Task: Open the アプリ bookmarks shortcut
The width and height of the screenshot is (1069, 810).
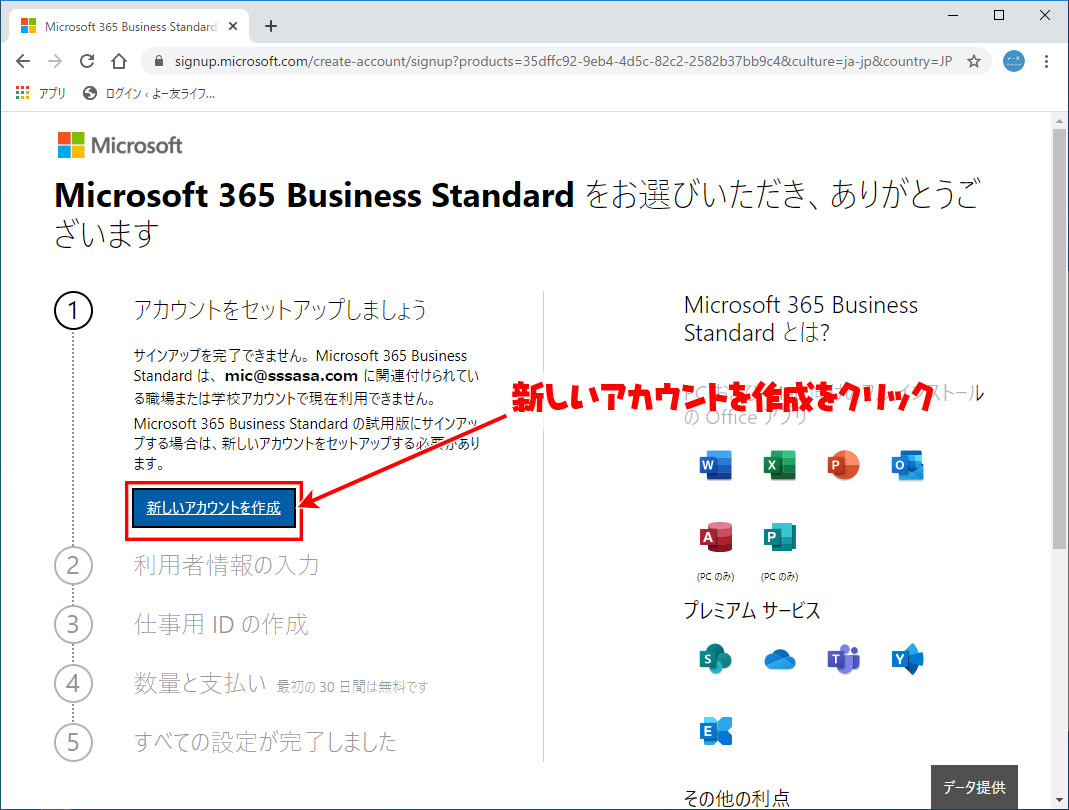Action: point(40,93)
